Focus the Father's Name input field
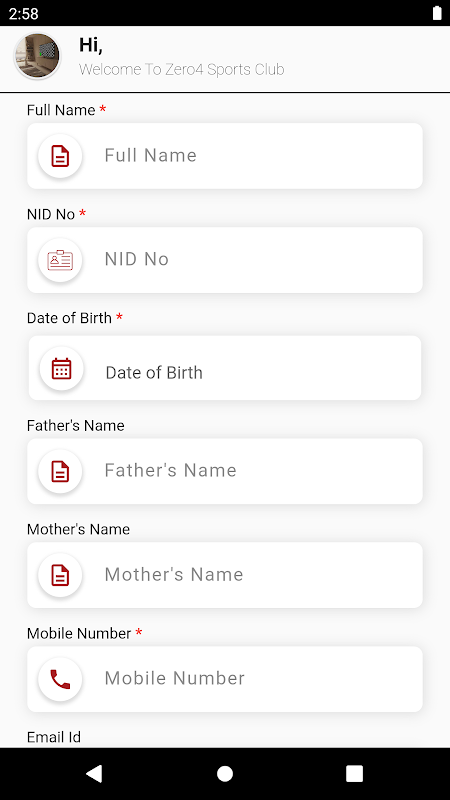This screenshot has height=800, width=450. [224, 471]
